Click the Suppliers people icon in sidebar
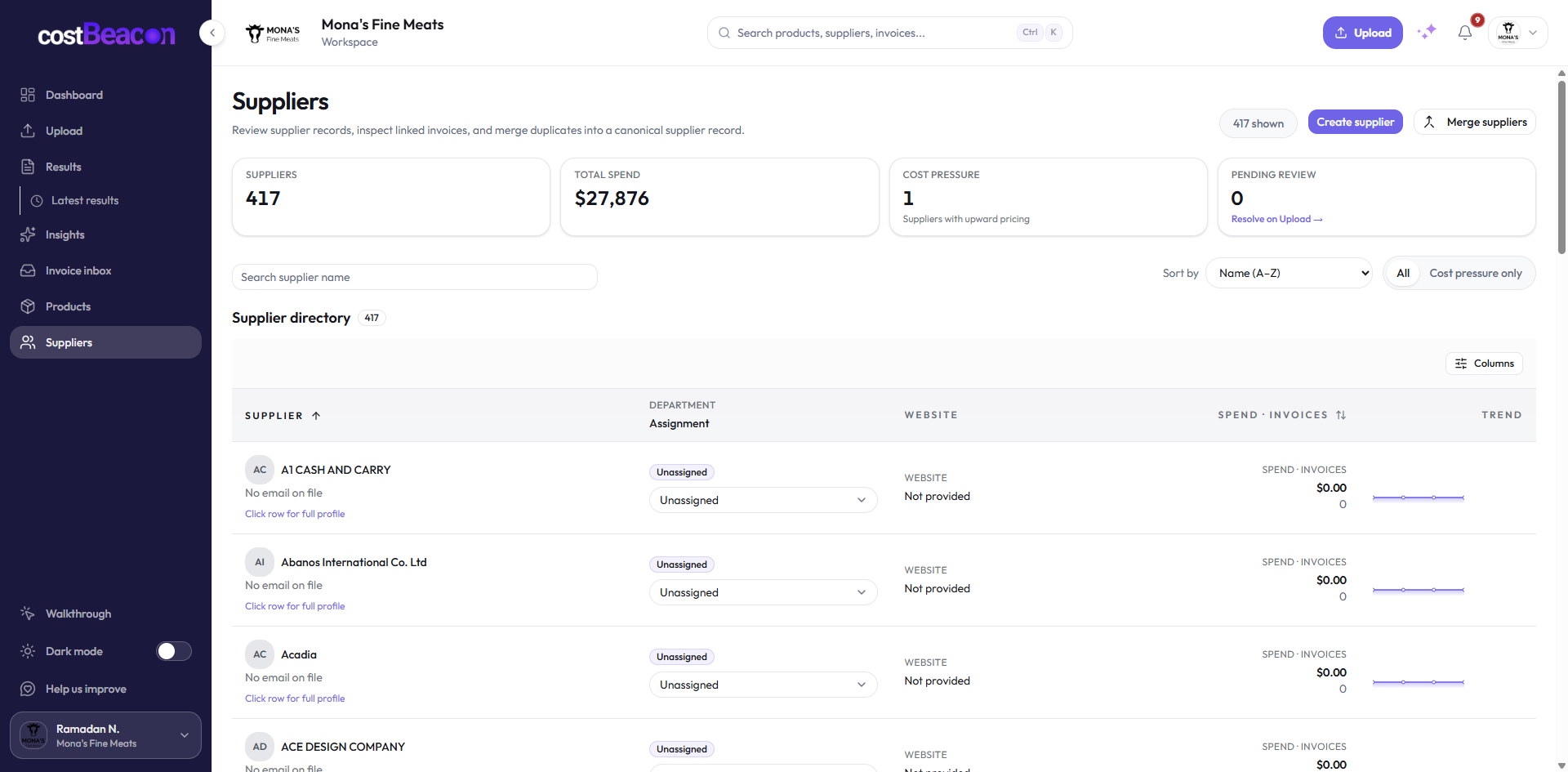Image resolution: width=1568 pixels, height=772 pixels. point(28,342)
